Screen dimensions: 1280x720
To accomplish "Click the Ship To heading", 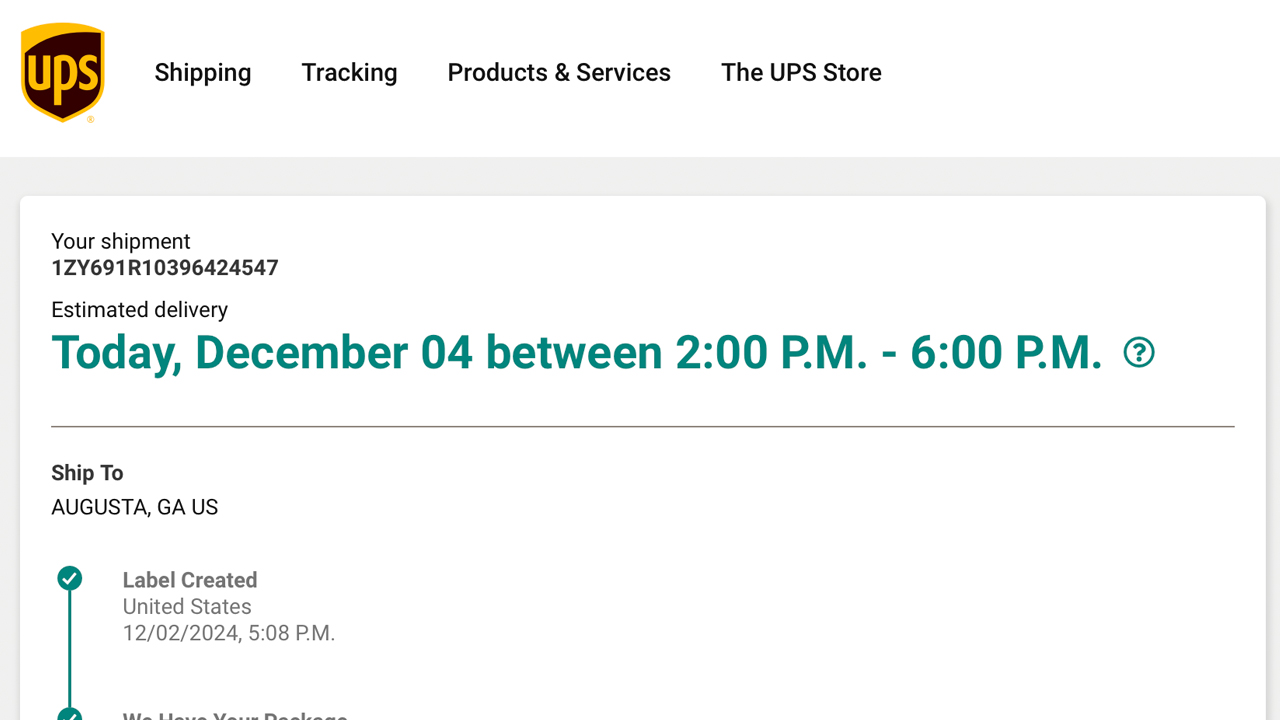I will (x=87, y=473).
